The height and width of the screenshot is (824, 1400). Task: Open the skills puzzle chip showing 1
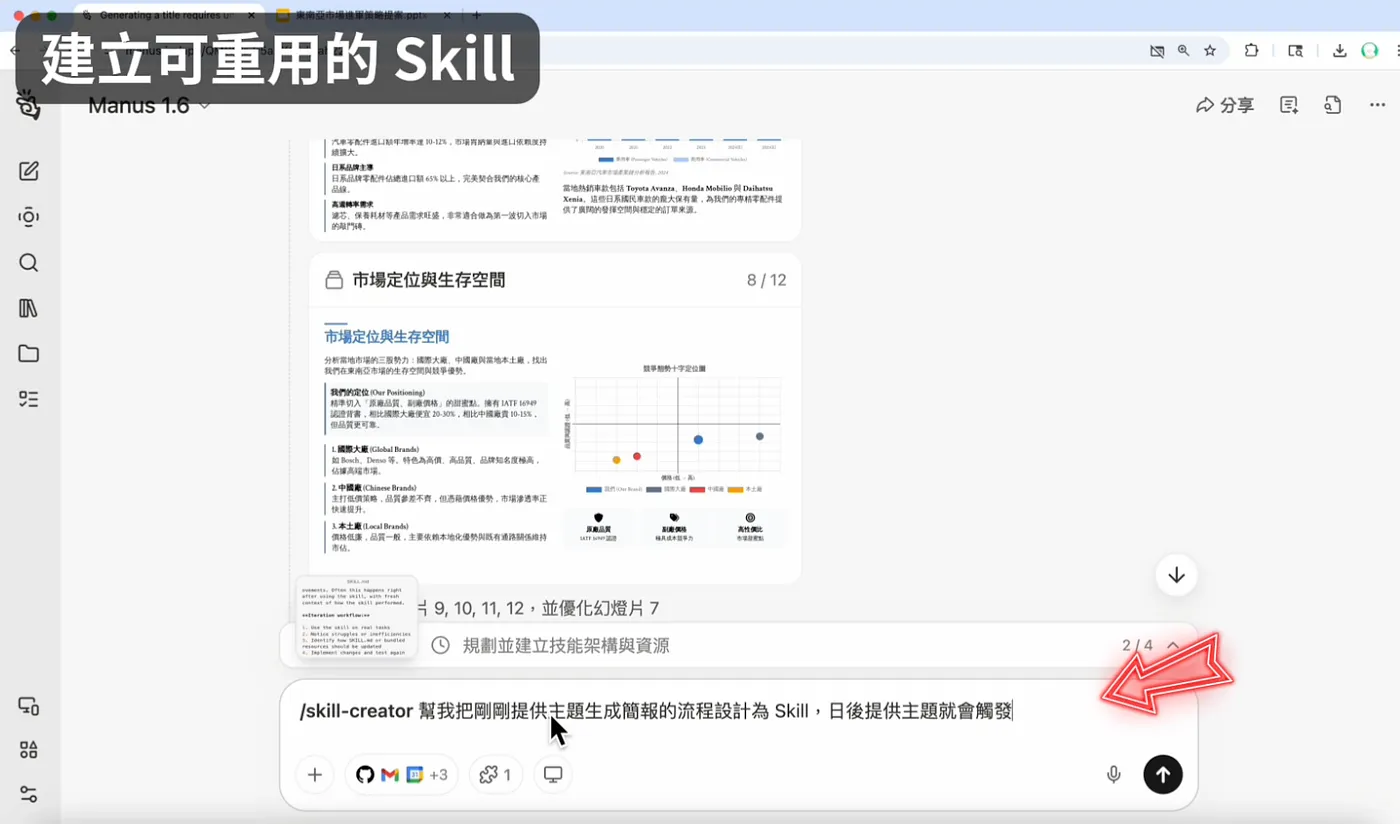point(495,774)
